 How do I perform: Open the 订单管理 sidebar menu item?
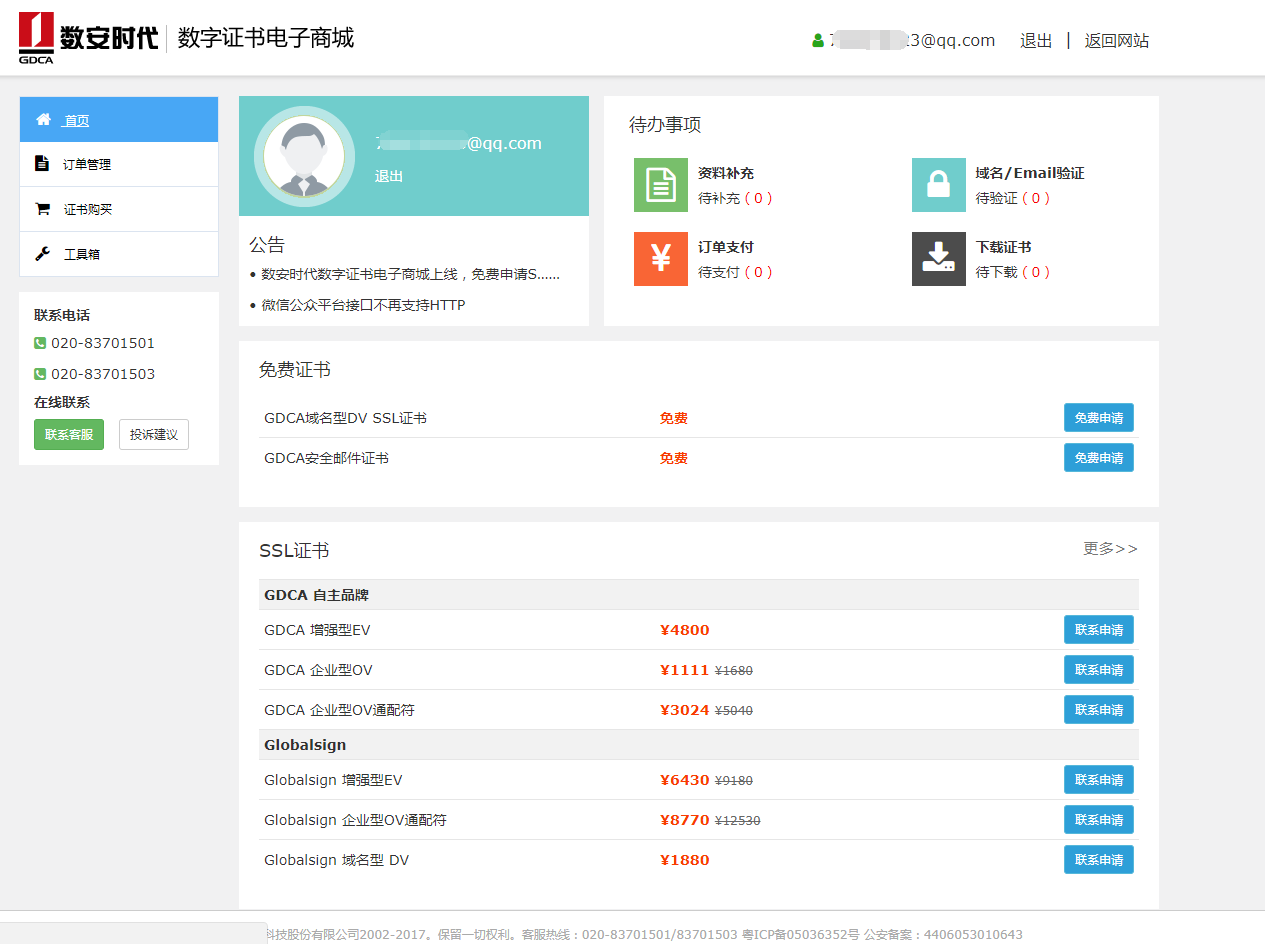85,164
